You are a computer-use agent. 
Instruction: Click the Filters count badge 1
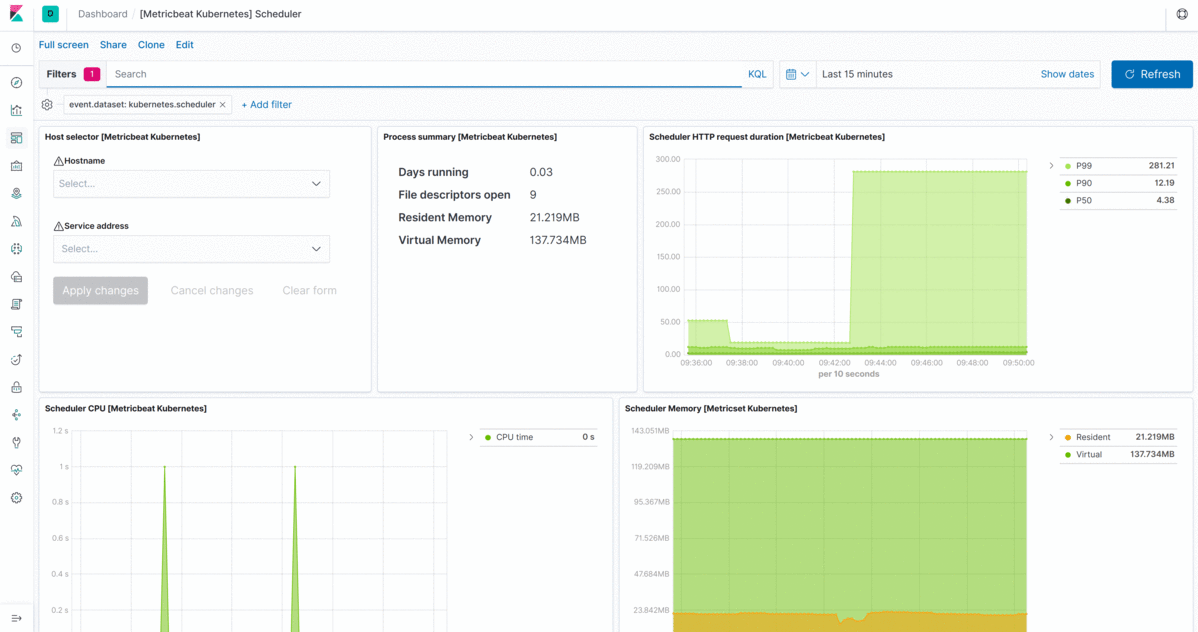pyautogui.click(x=92, y=74)
